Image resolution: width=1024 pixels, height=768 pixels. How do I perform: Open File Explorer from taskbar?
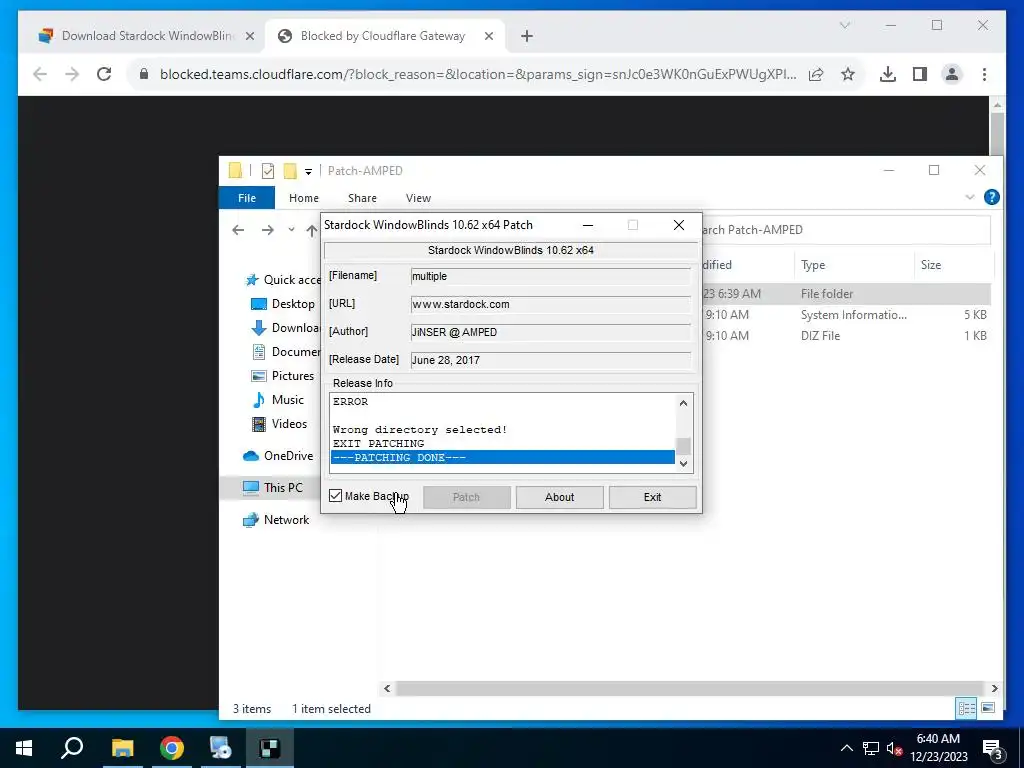tap(122, 748)
